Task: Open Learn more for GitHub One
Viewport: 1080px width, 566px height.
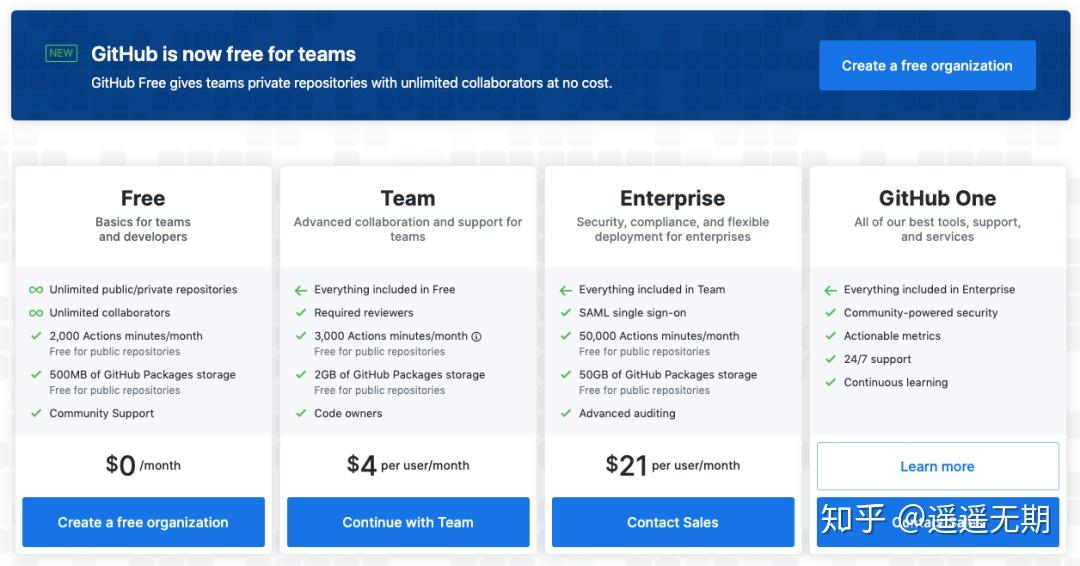Action: click(x=937, y=466)
